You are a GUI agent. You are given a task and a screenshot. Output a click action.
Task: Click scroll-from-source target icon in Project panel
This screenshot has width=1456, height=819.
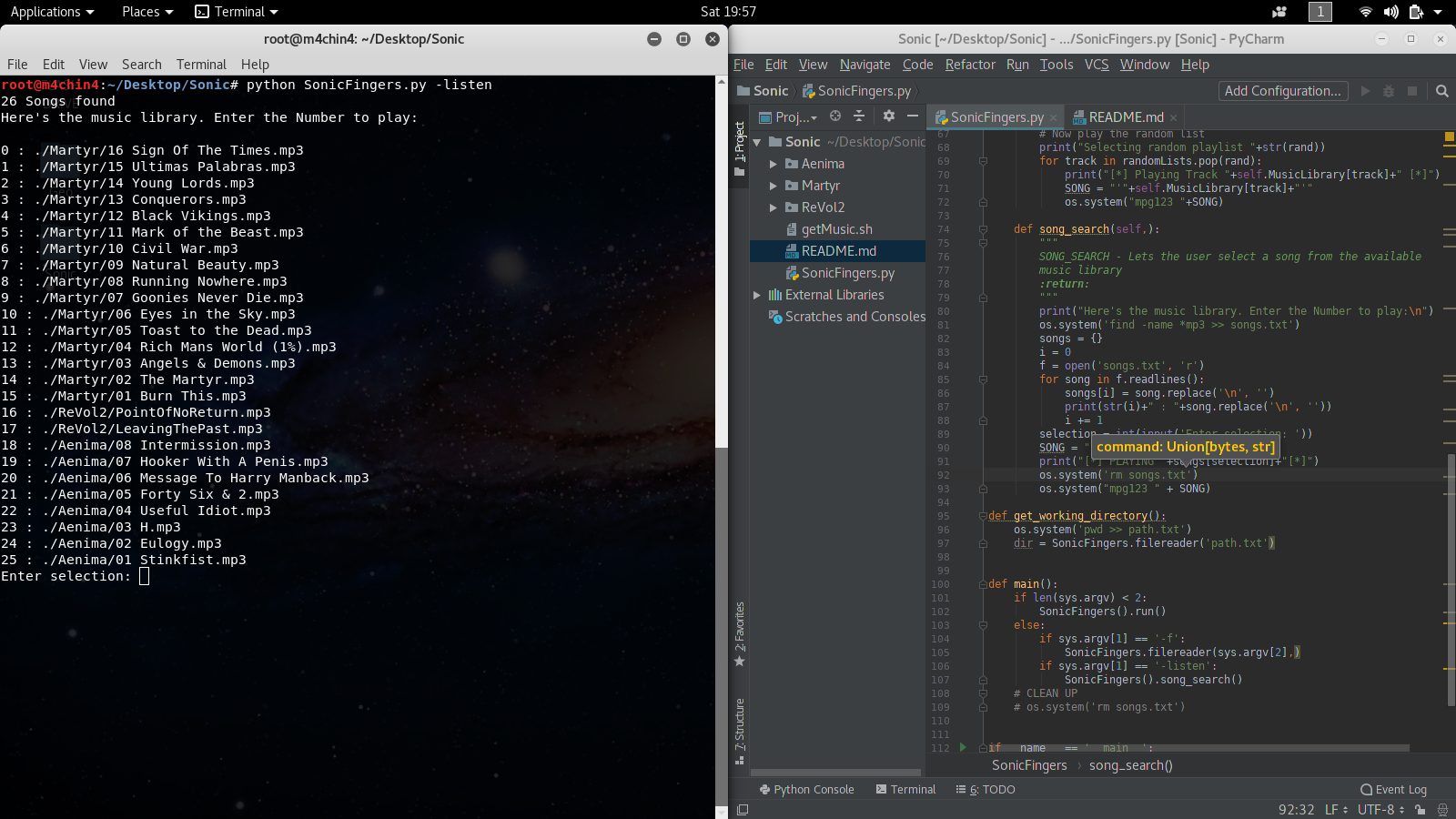point(835,116)
